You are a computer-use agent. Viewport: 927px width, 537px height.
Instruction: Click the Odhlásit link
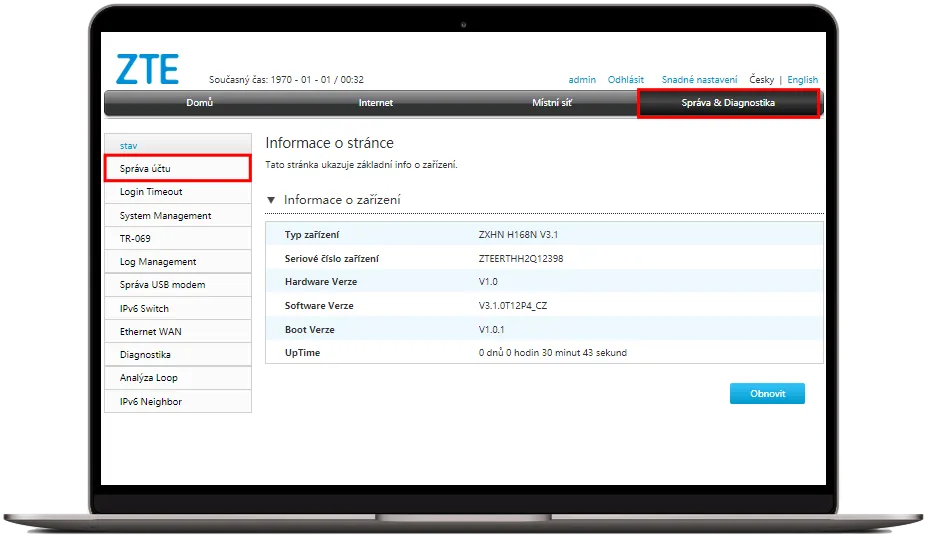click(626, 80)
